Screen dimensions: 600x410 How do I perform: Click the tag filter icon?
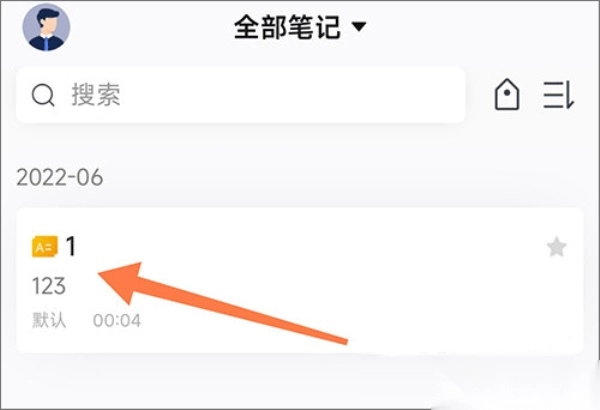(507, 95)
